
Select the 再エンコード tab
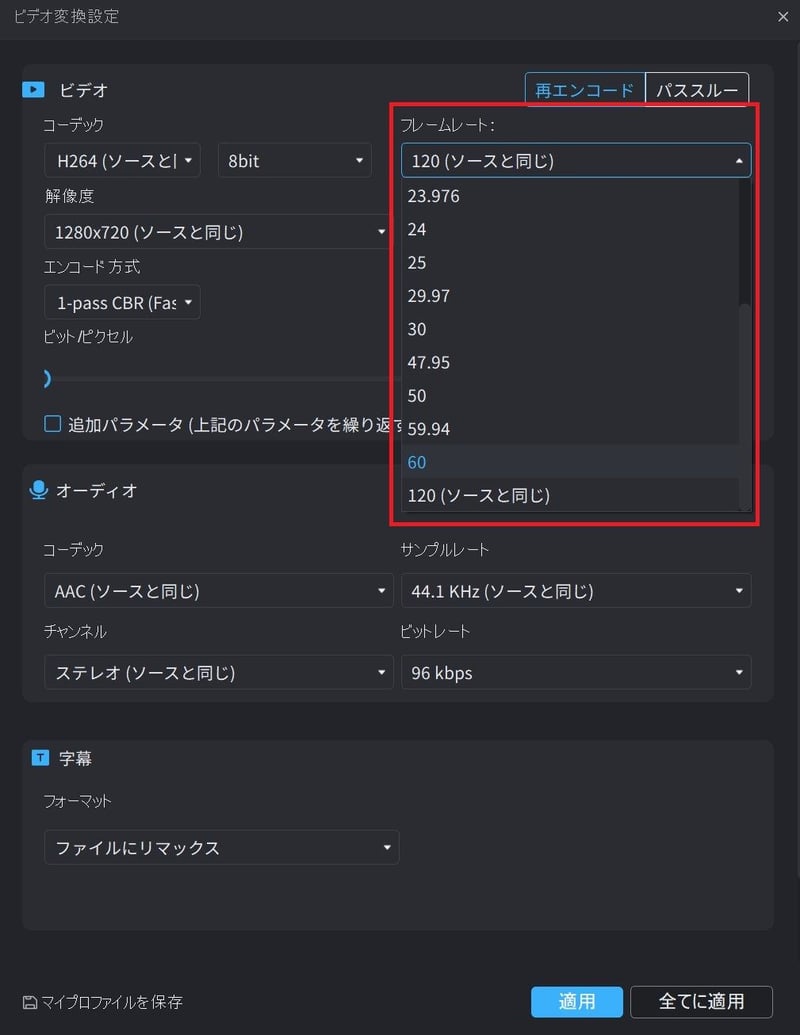[584, 89]
